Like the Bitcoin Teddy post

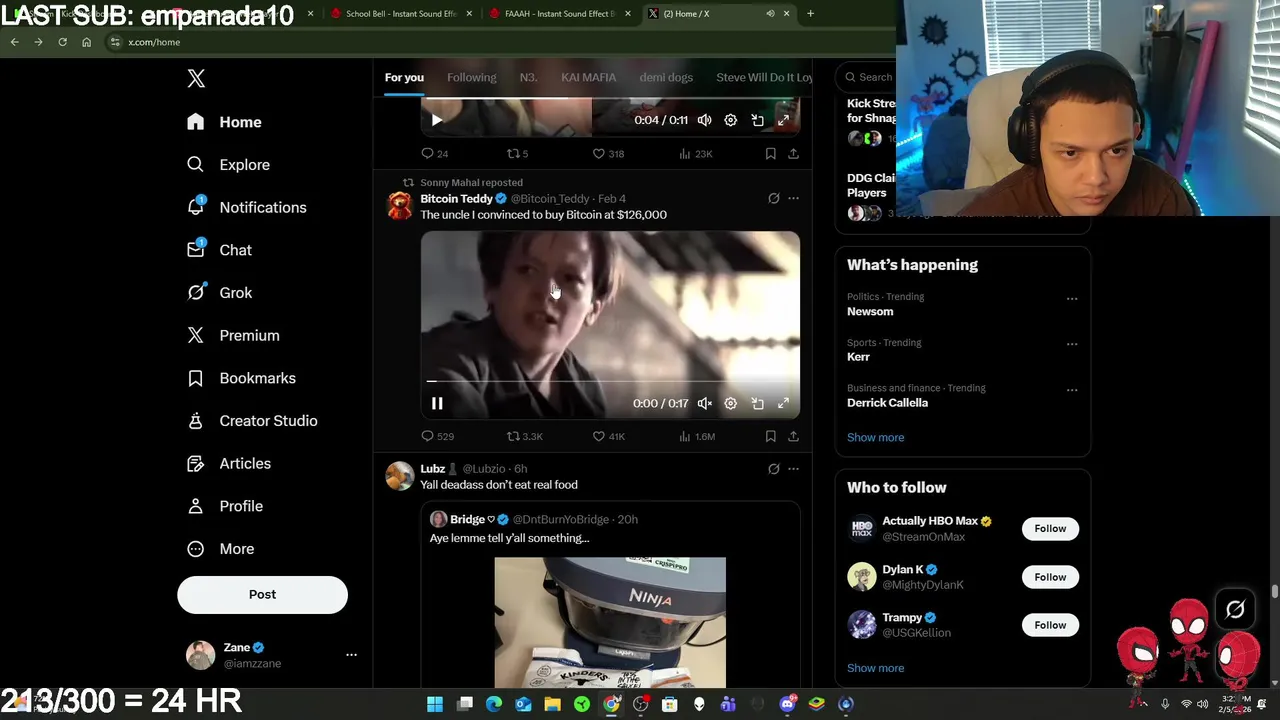click(608, 436)
